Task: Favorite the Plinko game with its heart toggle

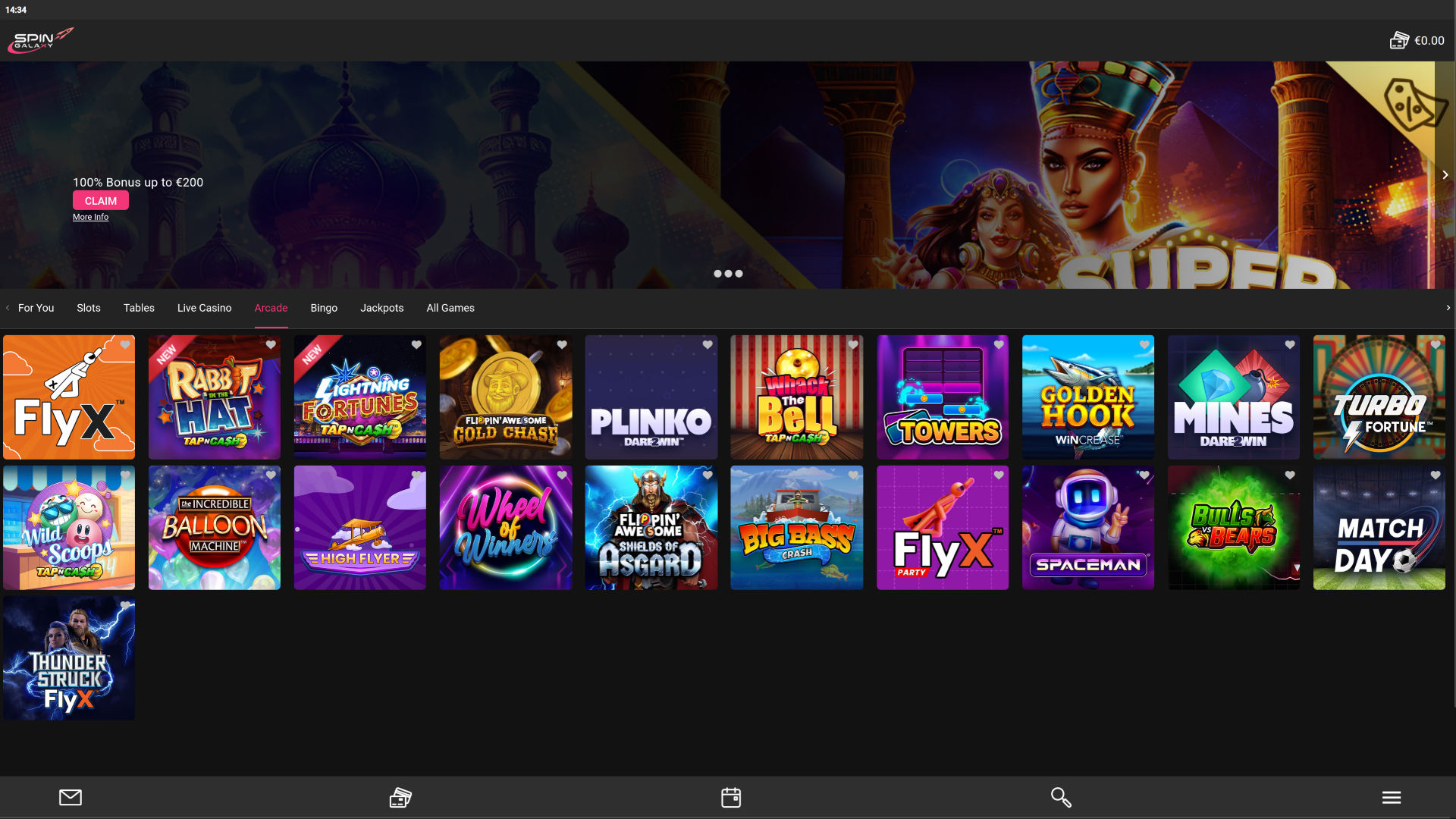Action: point(708,344)
